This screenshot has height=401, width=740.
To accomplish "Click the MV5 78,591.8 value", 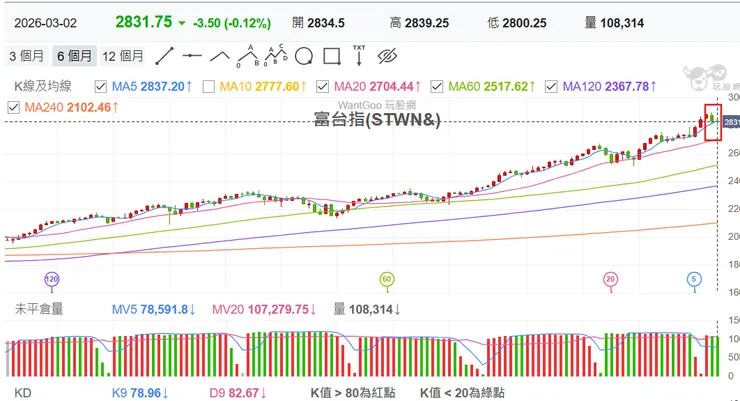I will (154, 309).
